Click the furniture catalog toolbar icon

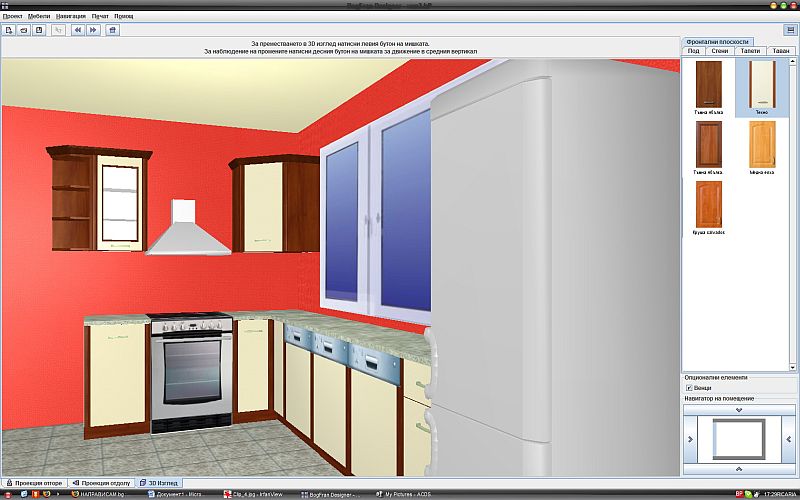[112, 30]
